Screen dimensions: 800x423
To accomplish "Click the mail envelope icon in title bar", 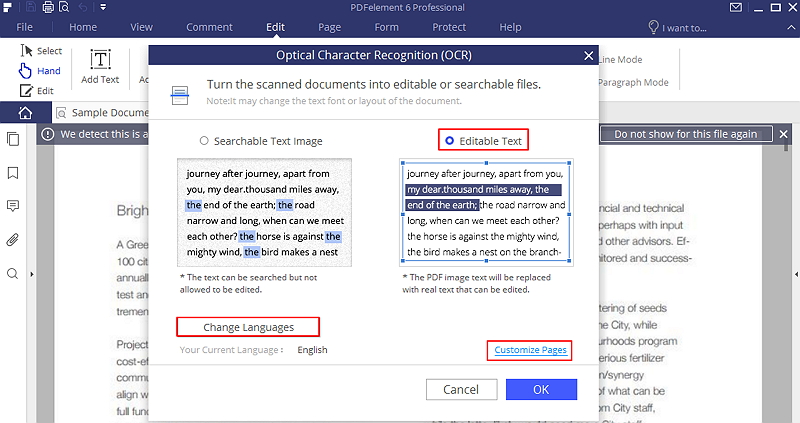I will [735, 8].
